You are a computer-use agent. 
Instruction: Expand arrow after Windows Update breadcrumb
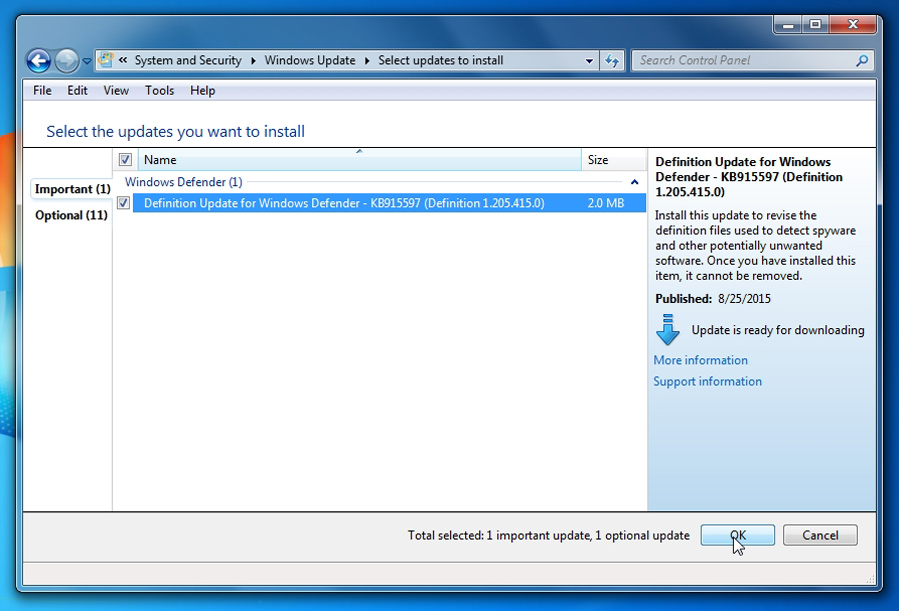(x=367, y=60)
